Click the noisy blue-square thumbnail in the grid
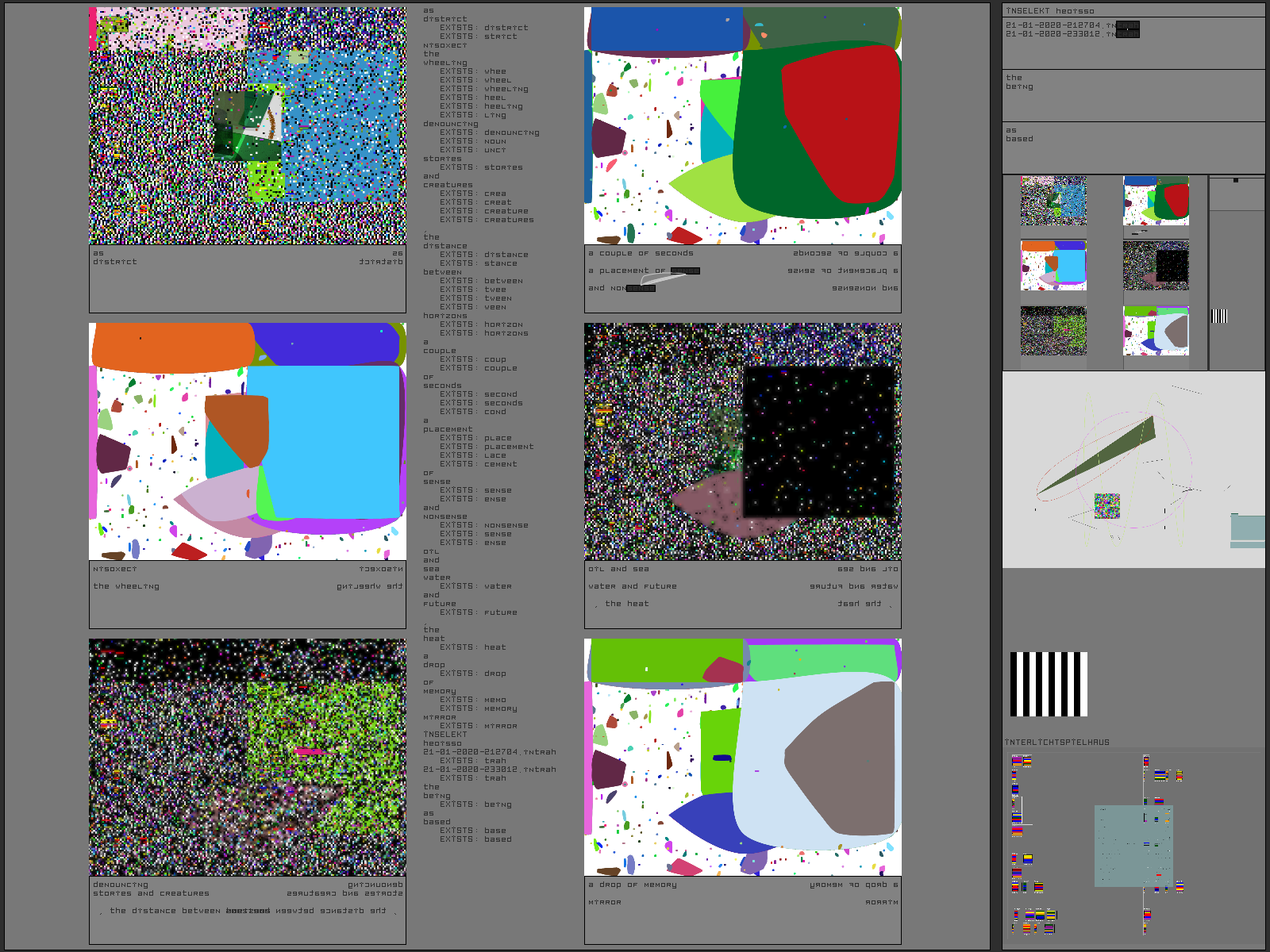 click(x=1053, y=201)
